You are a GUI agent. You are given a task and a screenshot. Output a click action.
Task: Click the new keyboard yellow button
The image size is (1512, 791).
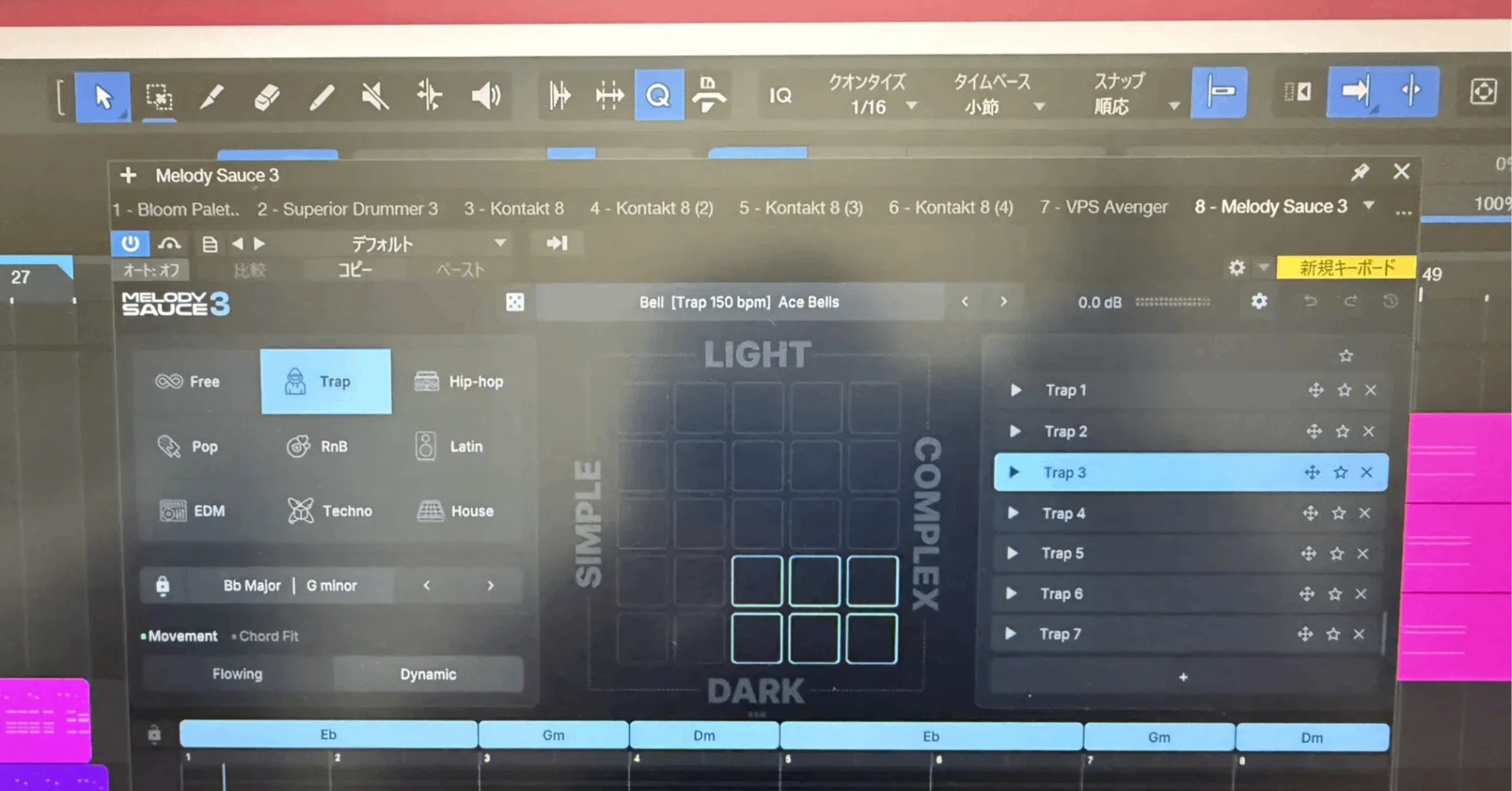click(x=1346, y=268)
